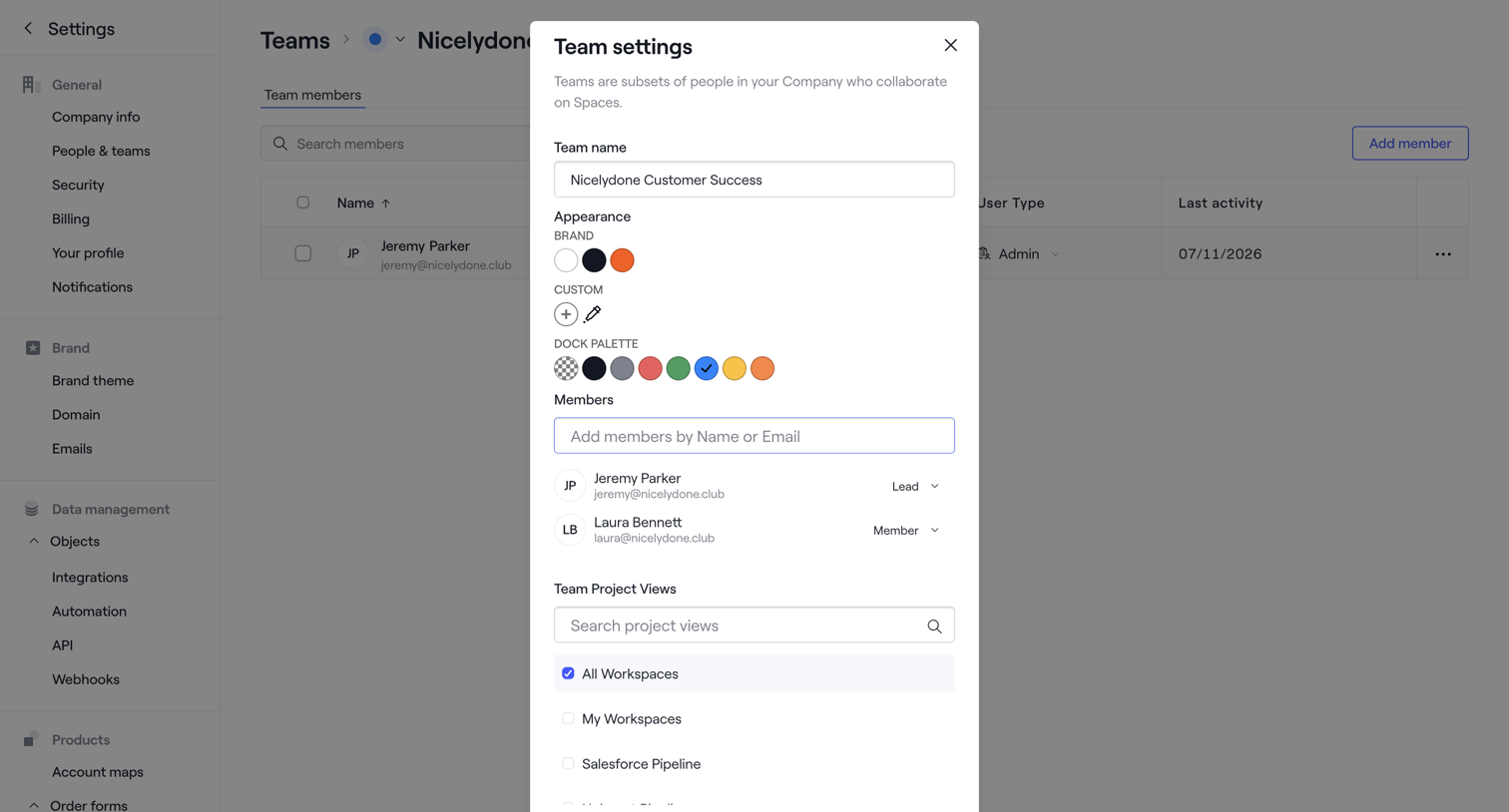Close the Team settings dialog
Image resolution: width=1509 pixels, height=812 pixels.
[x=950, y=45]
